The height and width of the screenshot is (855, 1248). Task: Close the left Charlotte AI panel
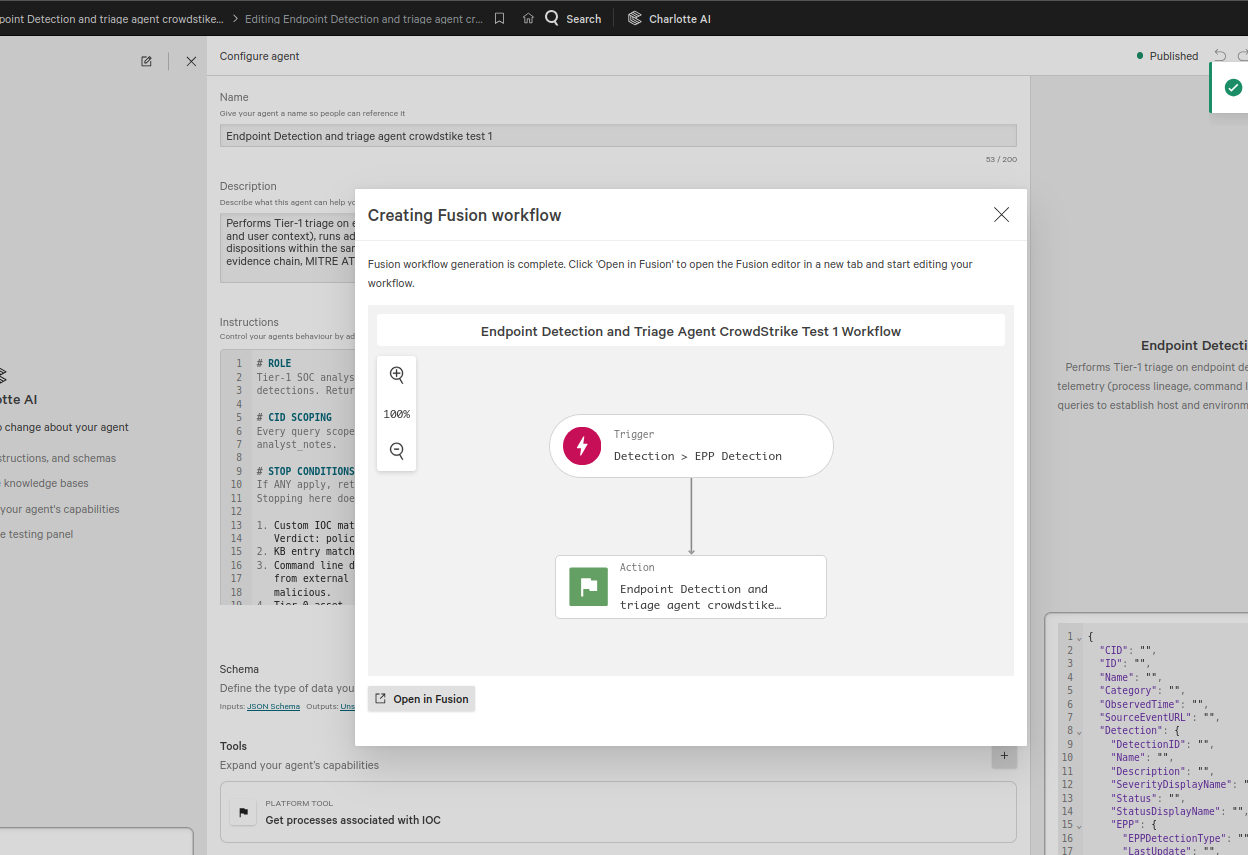191,61
